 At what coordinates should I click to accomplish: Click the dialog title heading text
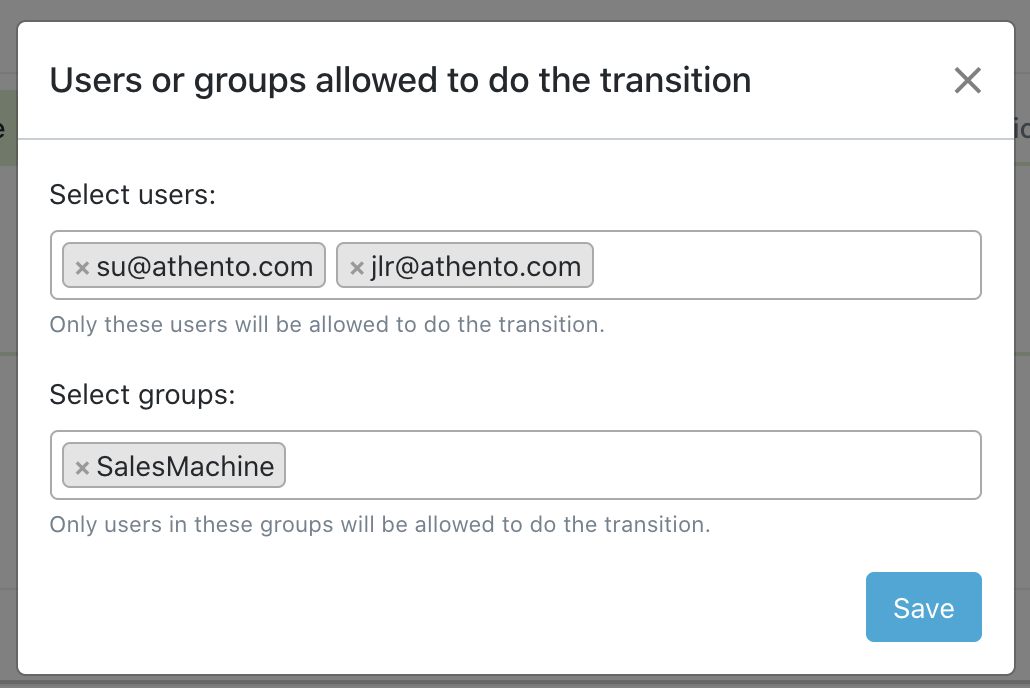400,80
